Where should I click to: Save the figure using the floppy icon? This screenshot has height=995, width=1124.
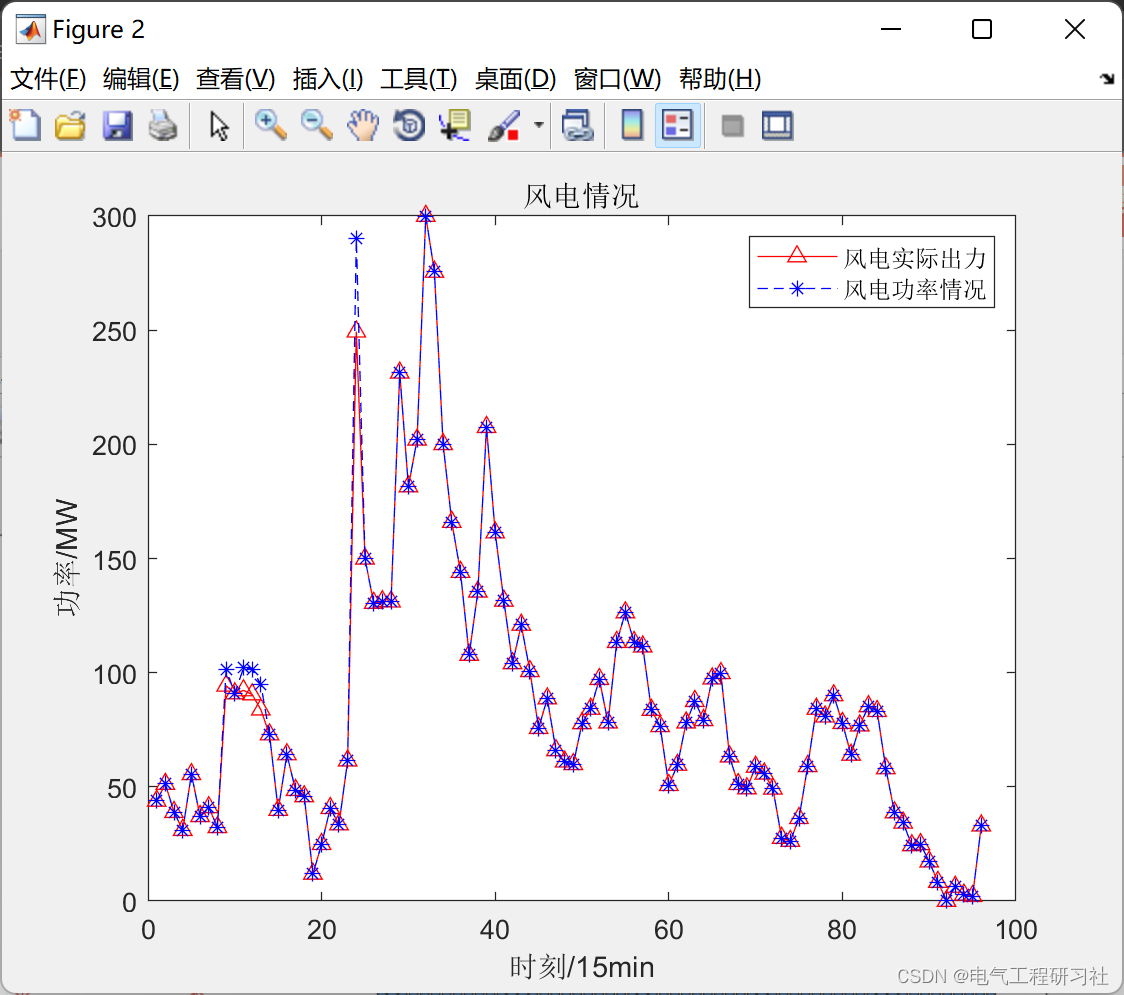click(117, 125)
